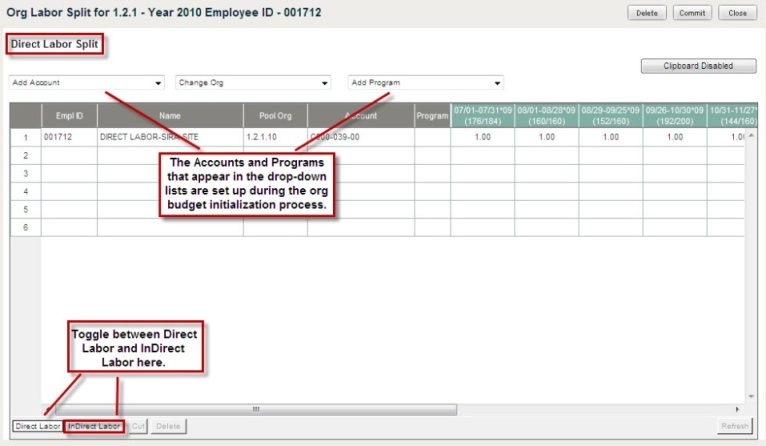This screenshot has height=446, width=766.
Task: Click the right arrow of horizontal scrollbar
Action: 737,409
